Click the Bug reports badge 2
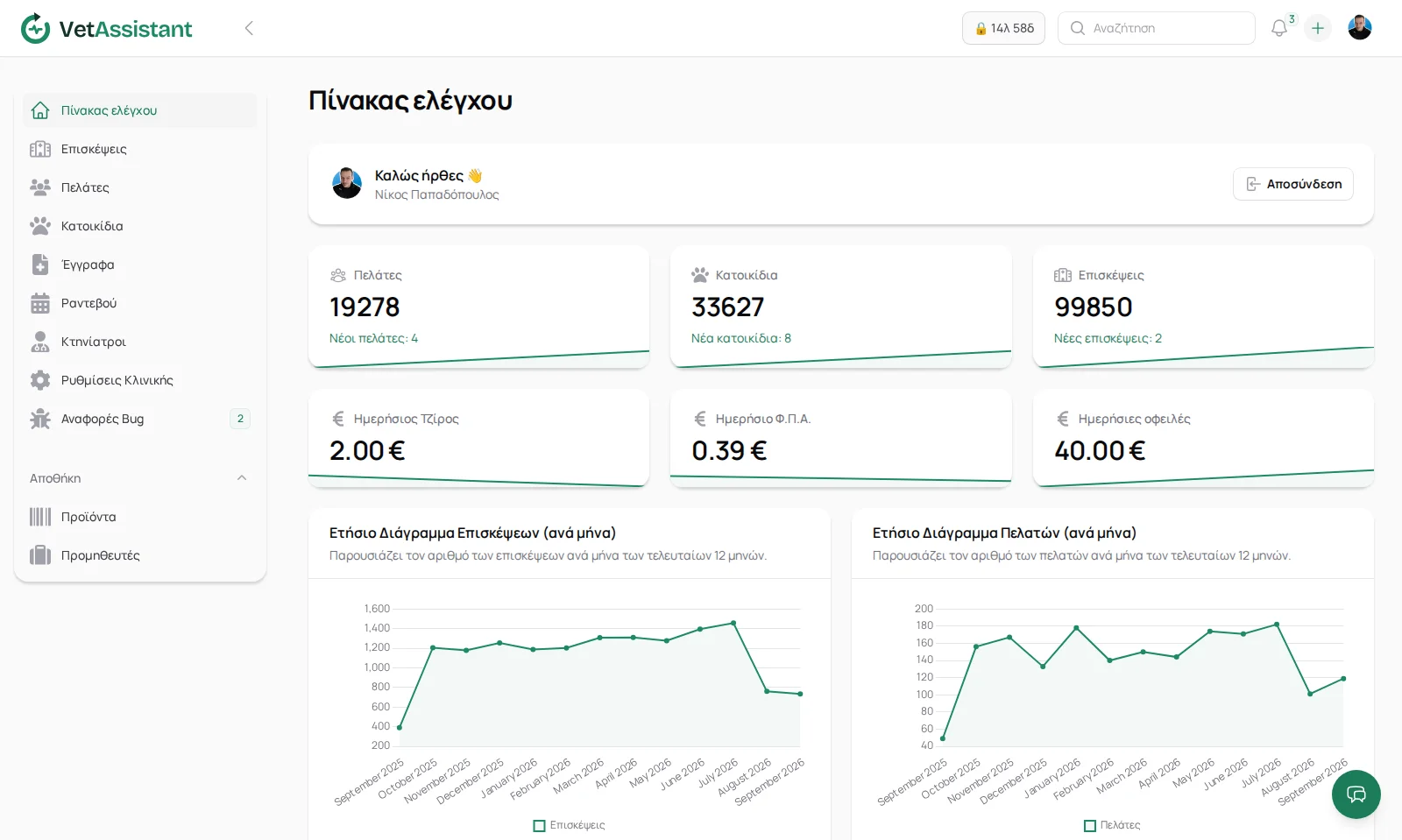The height and width of the screenshot is (840, 1402). (240, 419)
